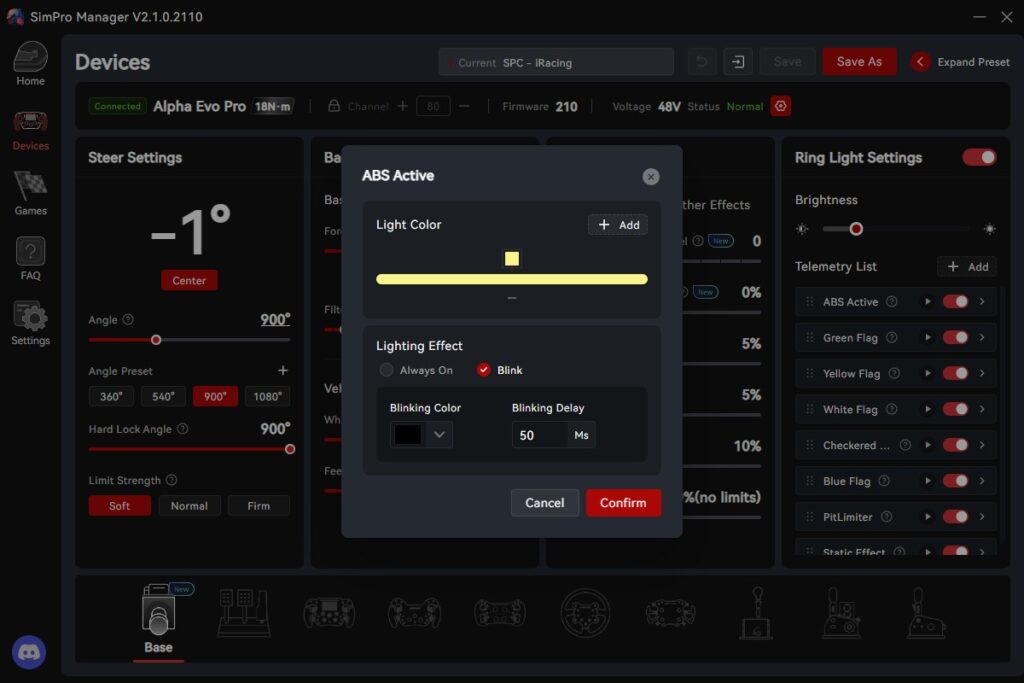Click the import preset icon

point(738,62)
